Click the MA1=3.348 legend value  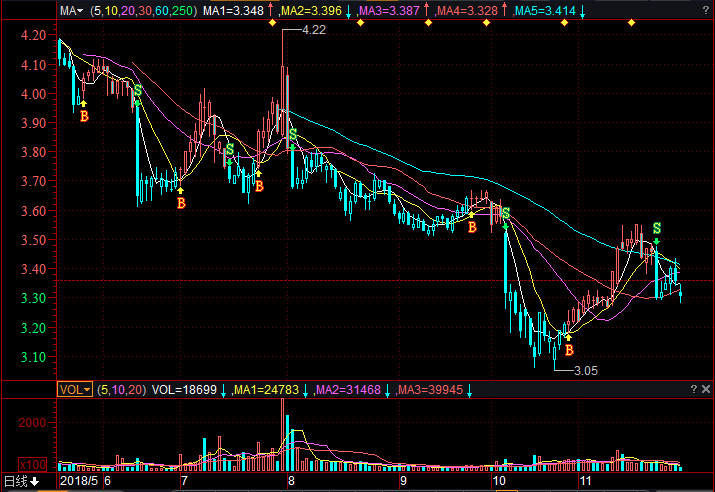click(x=233, y=11)
